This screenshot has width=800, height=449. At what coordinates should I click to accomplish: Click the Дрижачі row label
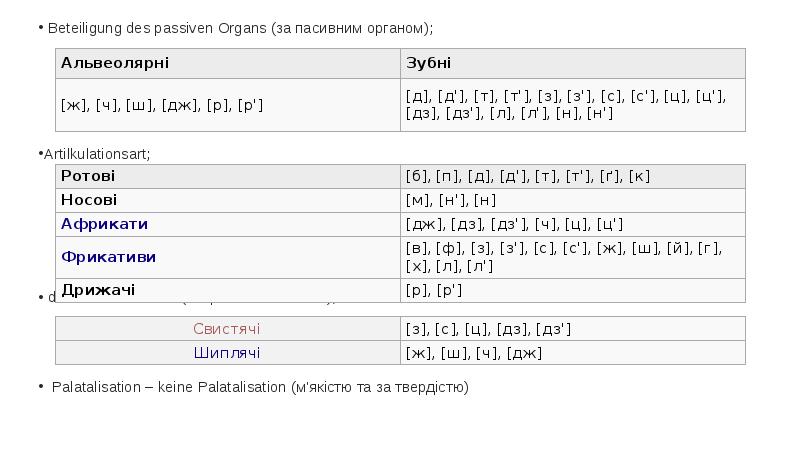click(x=228, y=290)
